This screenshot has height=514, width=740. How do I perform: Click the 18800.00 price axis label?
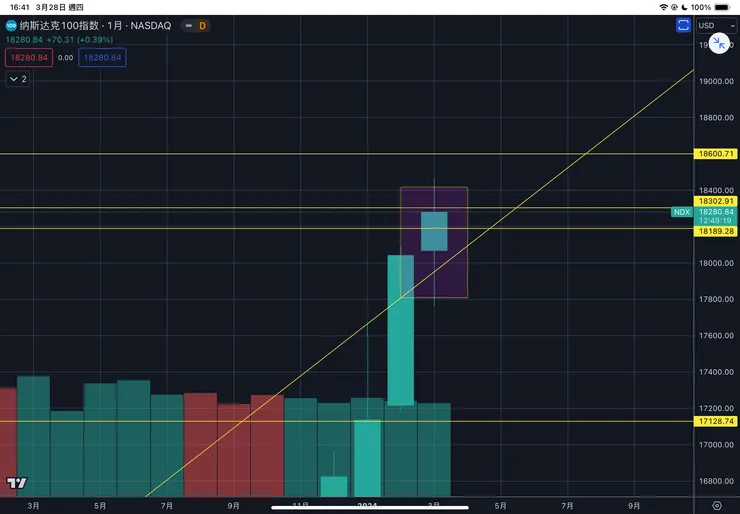(716, 118)
